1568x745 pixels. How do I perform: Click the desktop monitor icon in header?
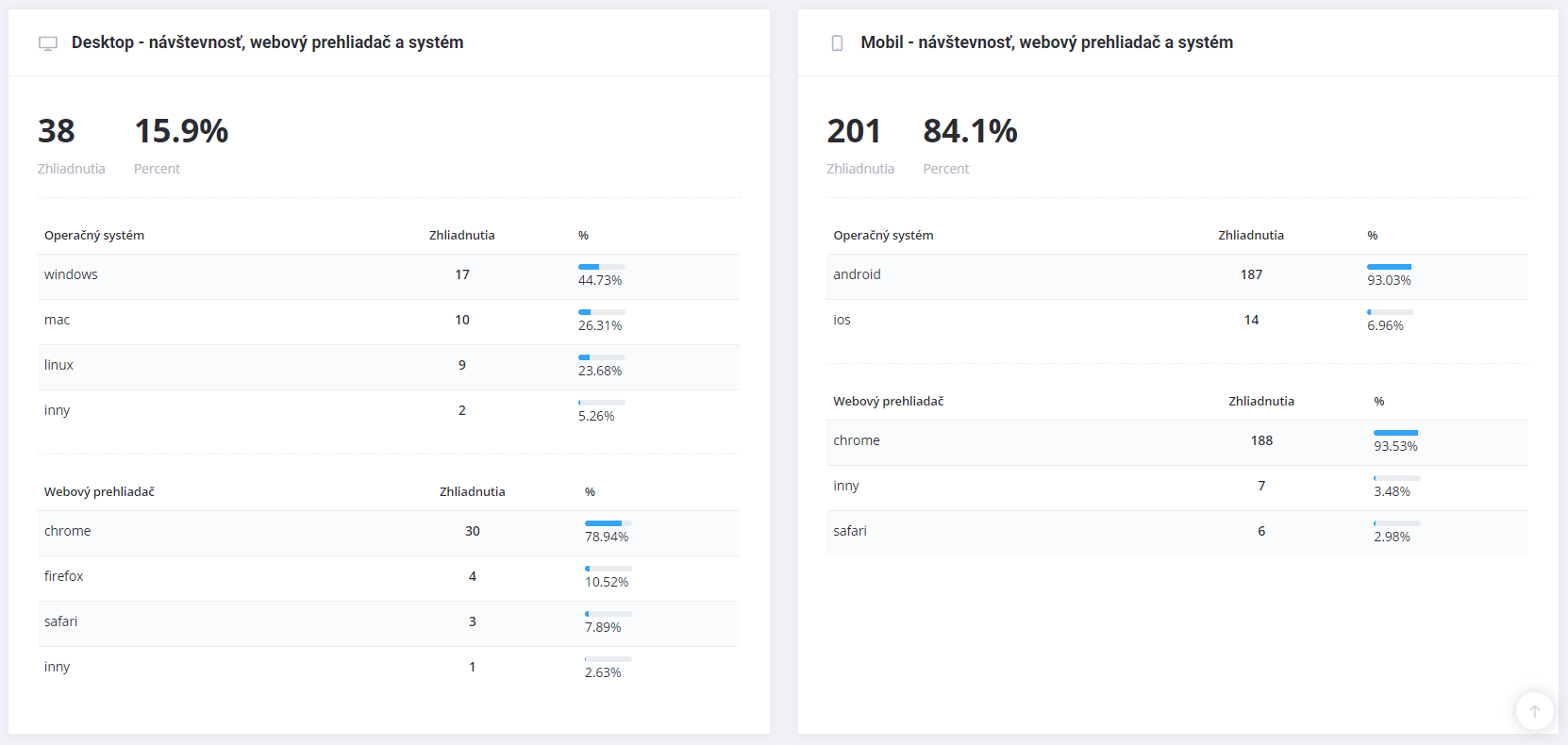[48, 43]
